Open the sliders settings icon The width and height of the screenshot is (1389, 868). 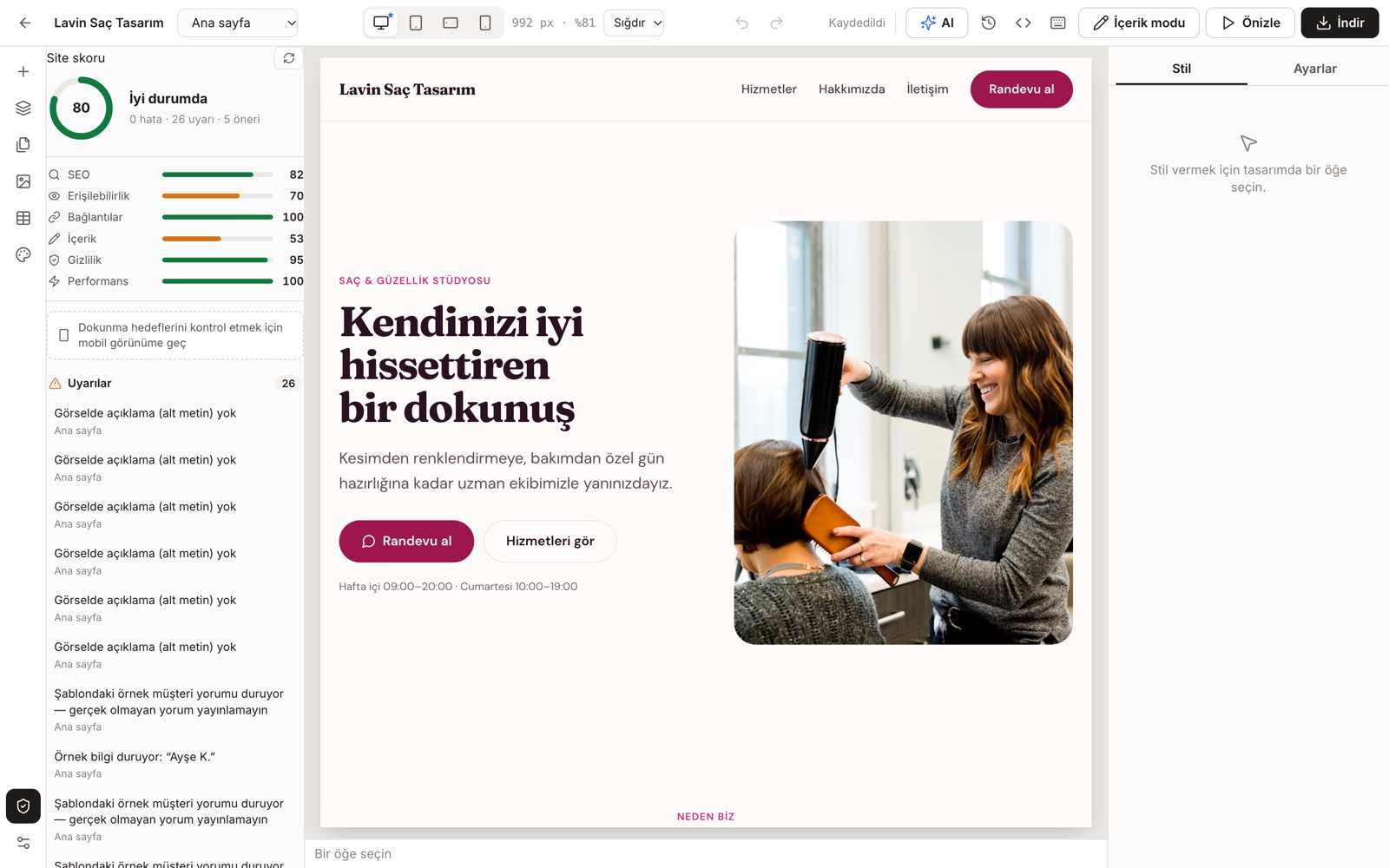(x=23, y=843)
